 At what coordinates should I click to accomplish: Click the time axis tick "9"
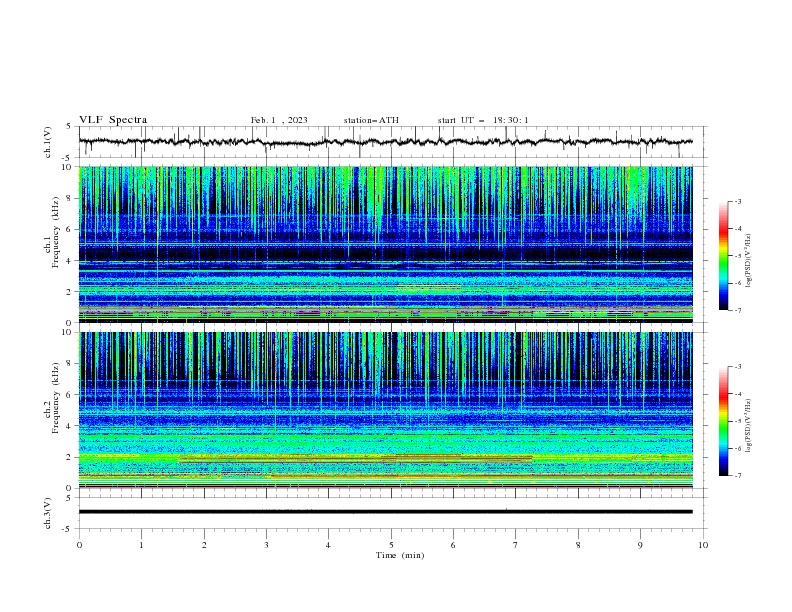tap(640, 545)
